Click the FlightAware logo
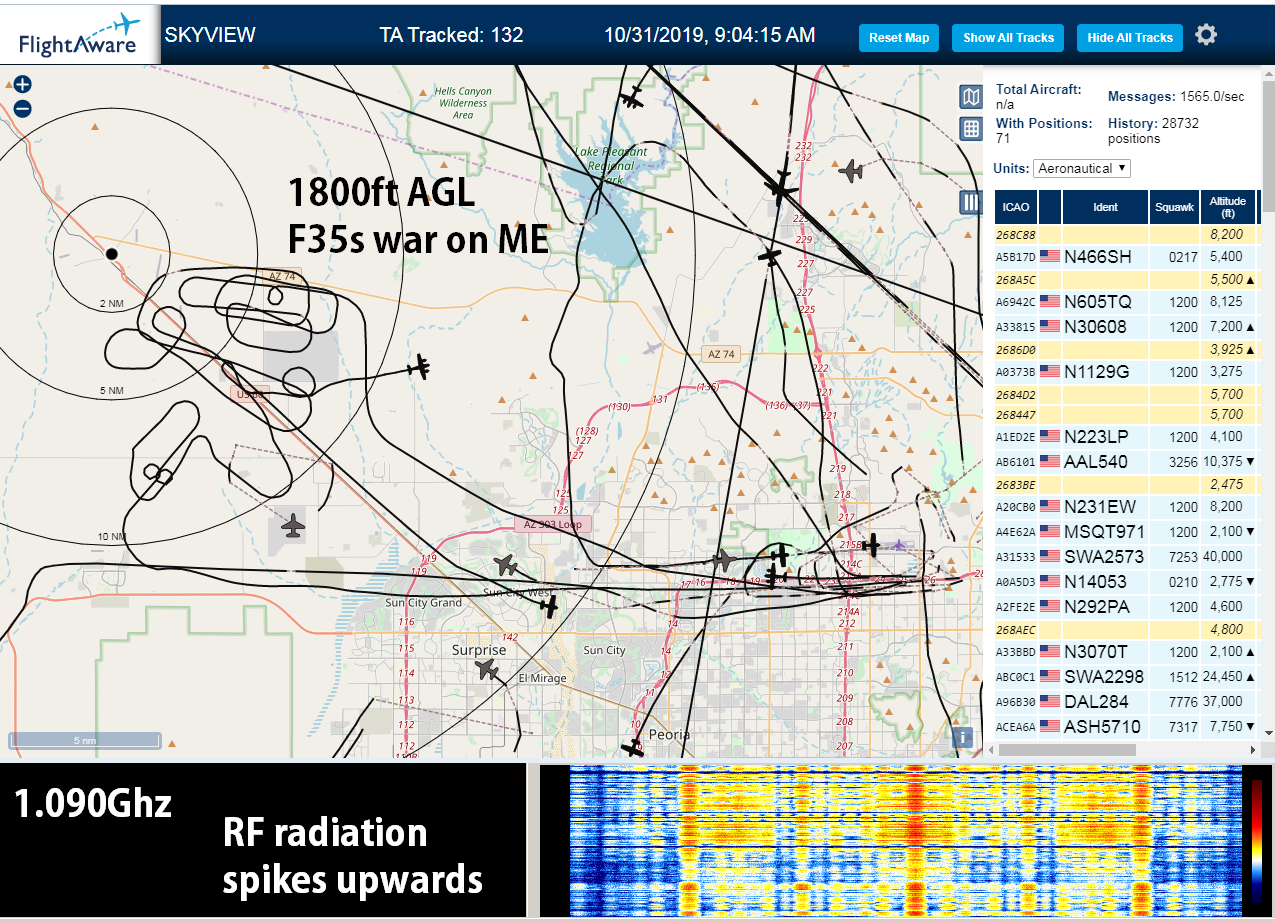 tap(80, 33)
